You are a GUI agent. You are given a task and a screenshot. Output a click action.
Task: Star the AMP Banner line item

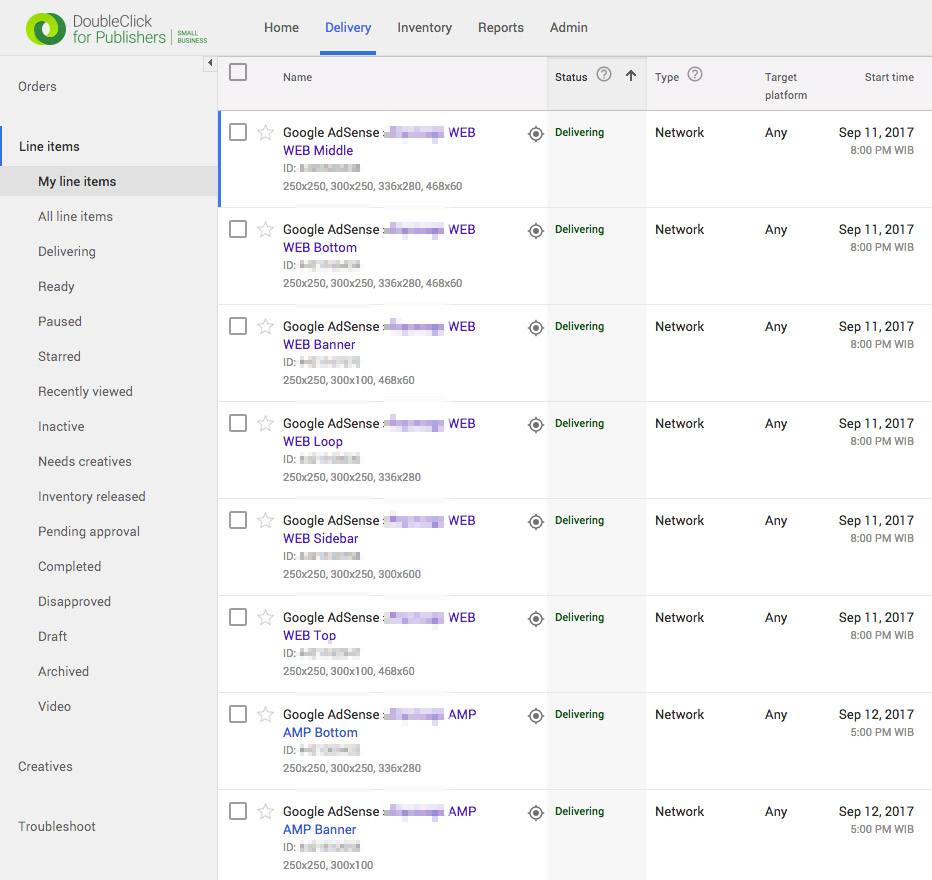265,811
